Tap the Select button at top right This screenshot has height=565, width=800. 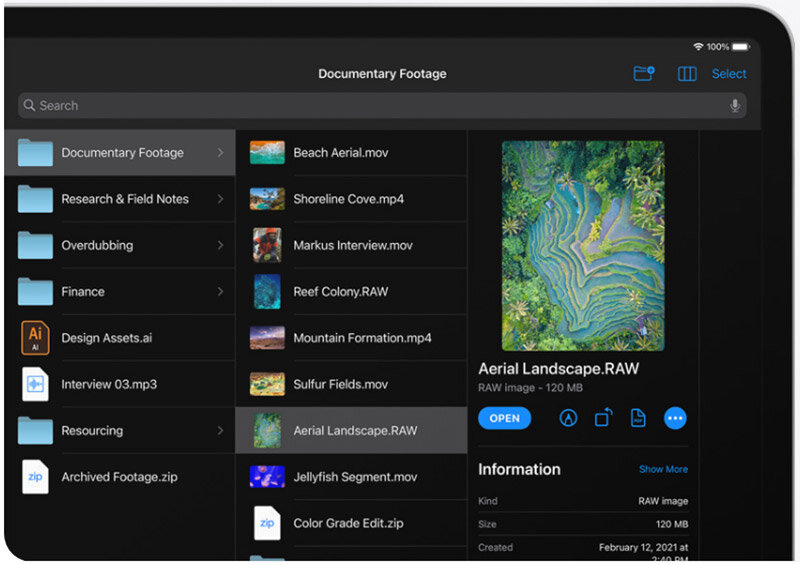pyautogui.click(x=729, y=74)
